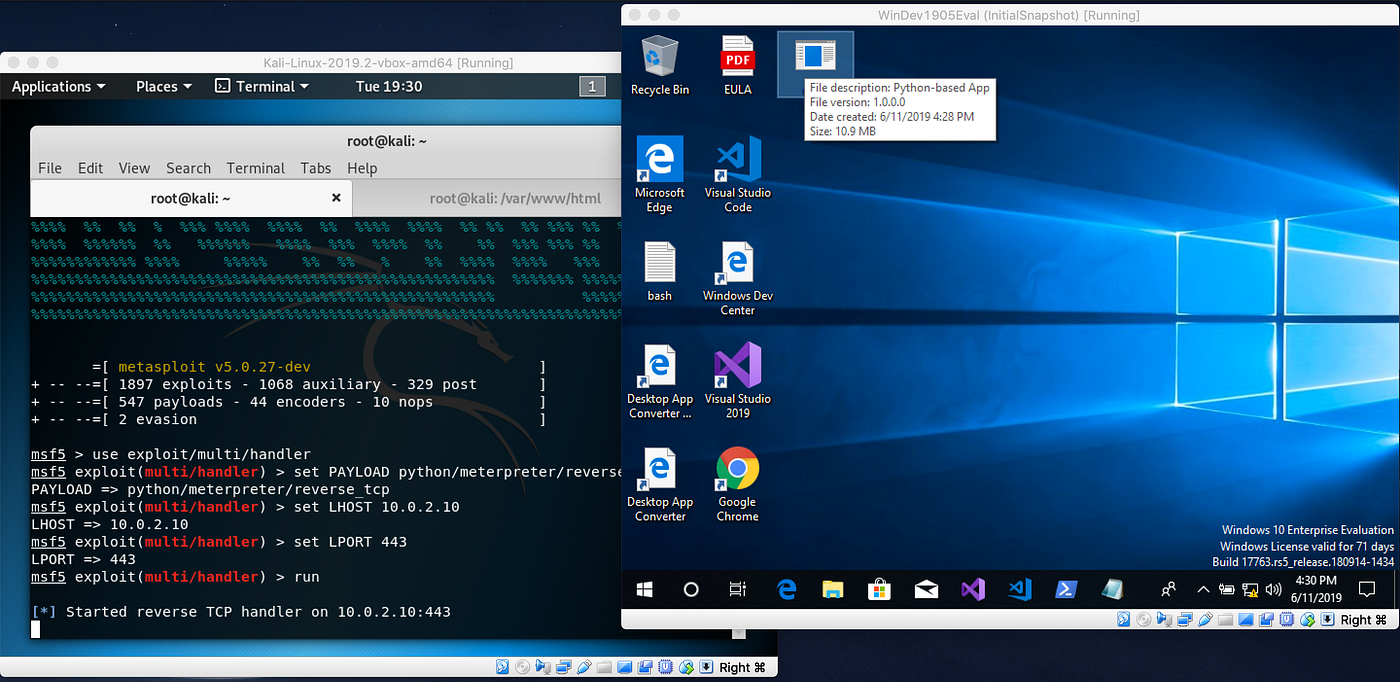The image size is (1400, 682).
Task: Open the terminal View menu
Action: [134, 168]
